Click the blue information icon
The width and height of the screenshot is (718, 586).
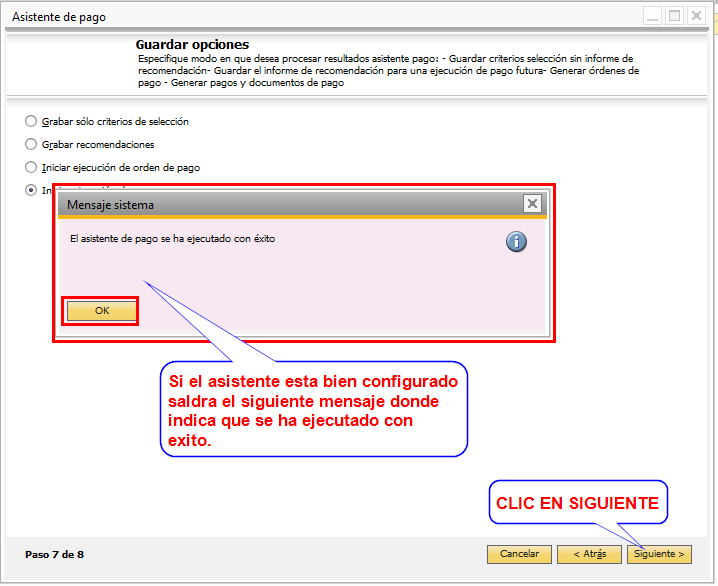click(516, 242)
